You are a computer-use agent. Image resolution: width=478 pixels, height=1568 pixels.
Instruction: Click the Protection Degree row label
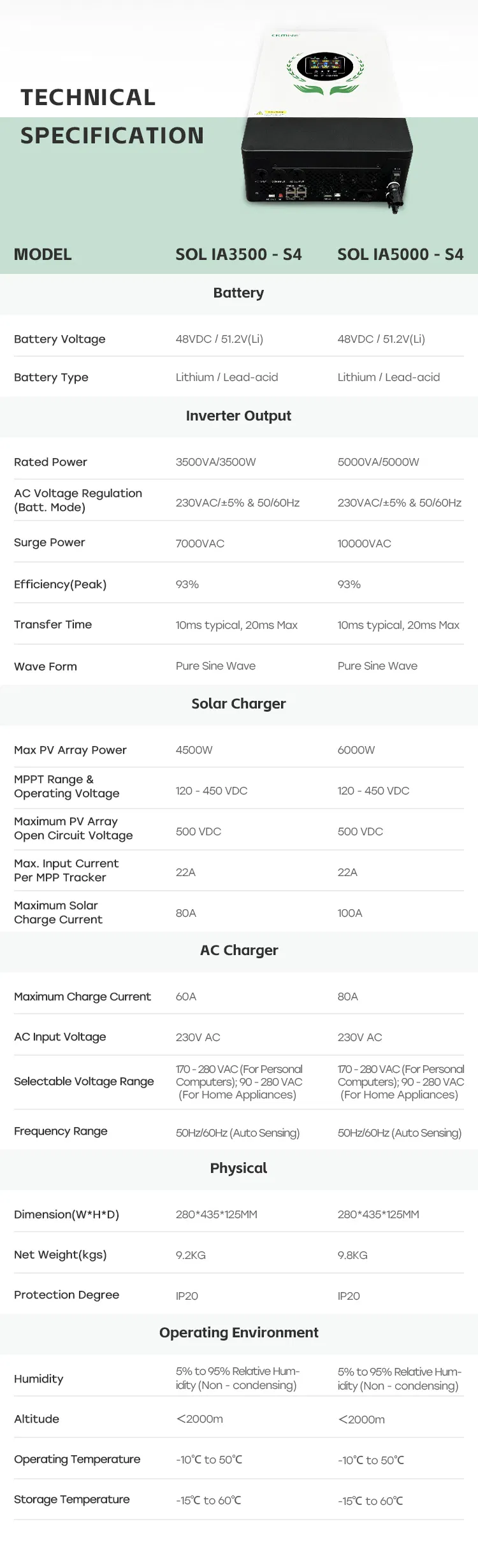coord(67,1295)
